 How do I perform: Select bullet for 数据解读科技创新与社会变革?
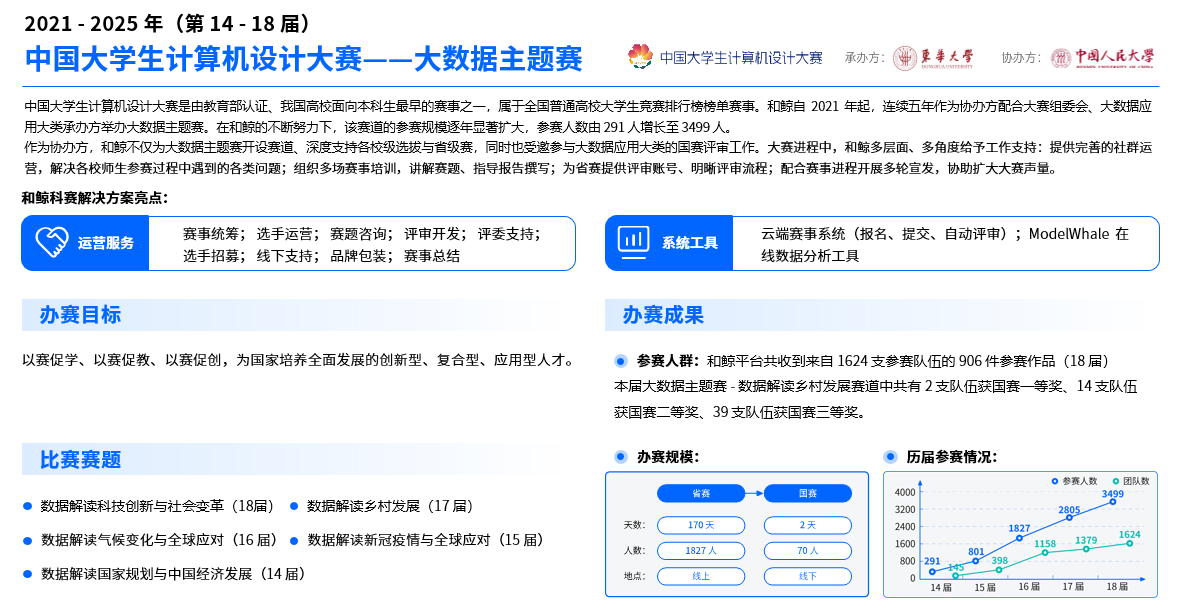[28, 506]
